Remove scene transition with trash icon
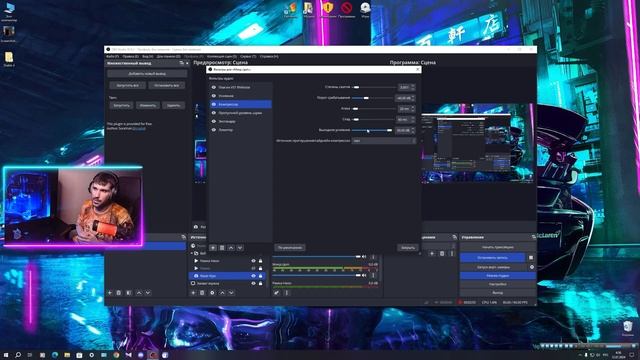Image resolution: width=640 pixels, height=360 pixels. pyautogui.click(x=442, y=253)
